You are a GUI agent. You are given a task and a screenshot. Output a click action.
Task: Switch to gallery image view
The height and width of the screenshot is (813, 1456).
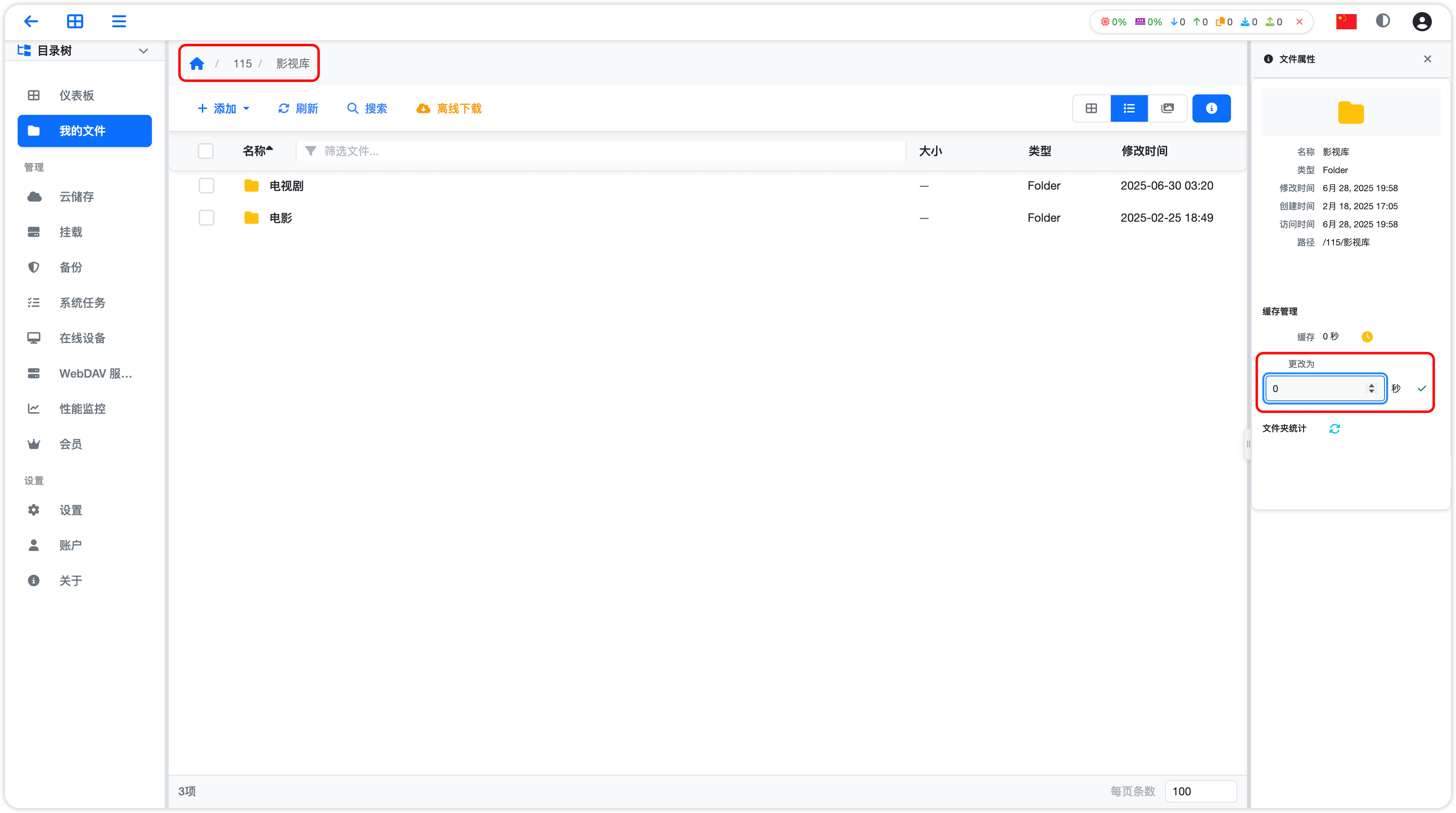(1167, 108)
